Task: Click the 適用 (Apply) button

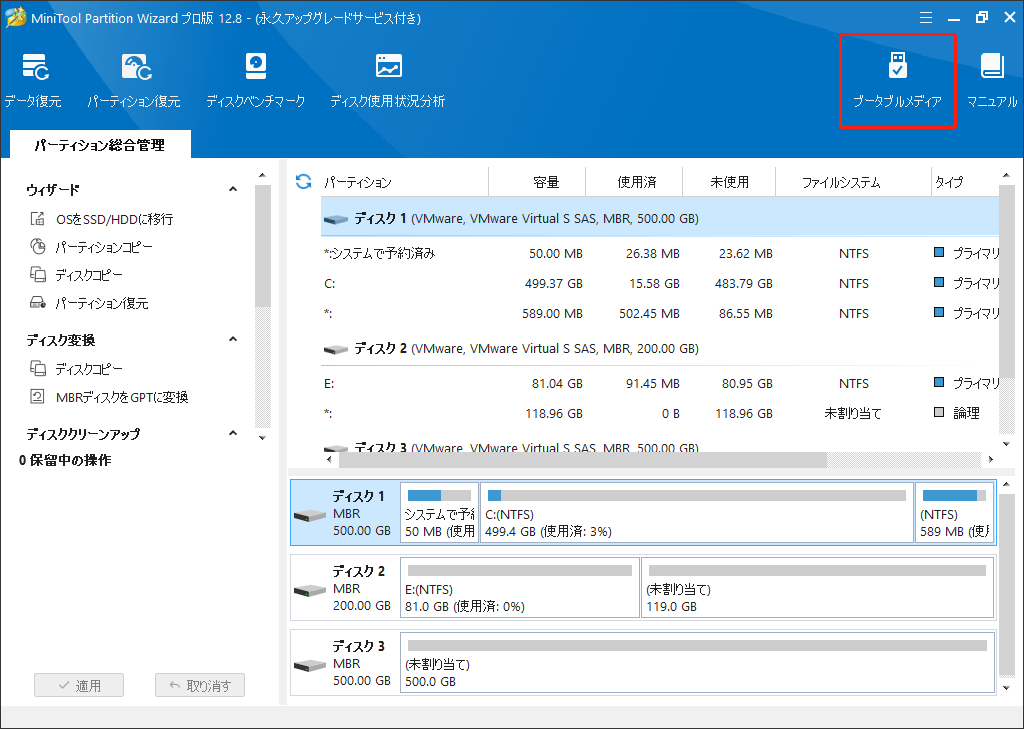Action: [x=79, y=685]
